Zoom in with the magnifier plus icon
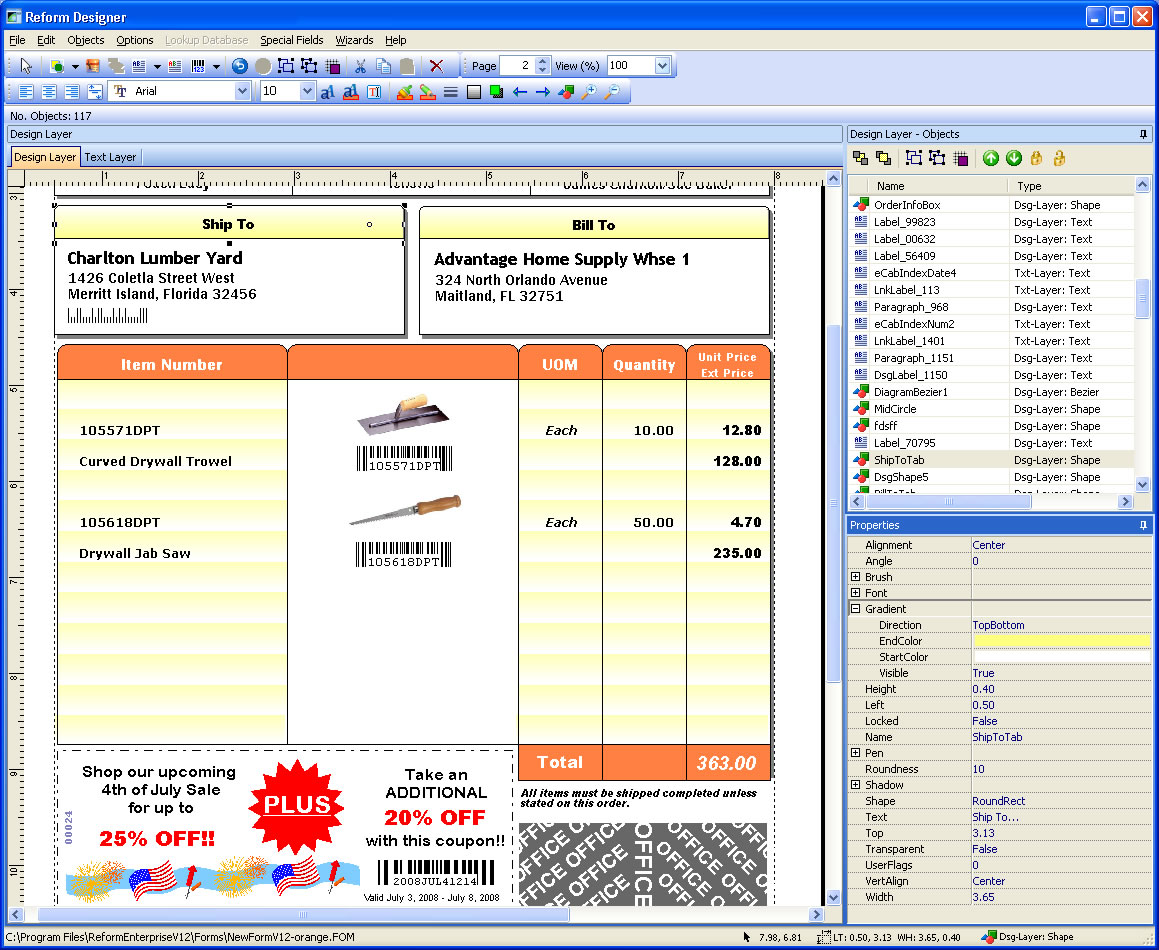The width and height of the screenshot is (1159, 950). [589, 92]
